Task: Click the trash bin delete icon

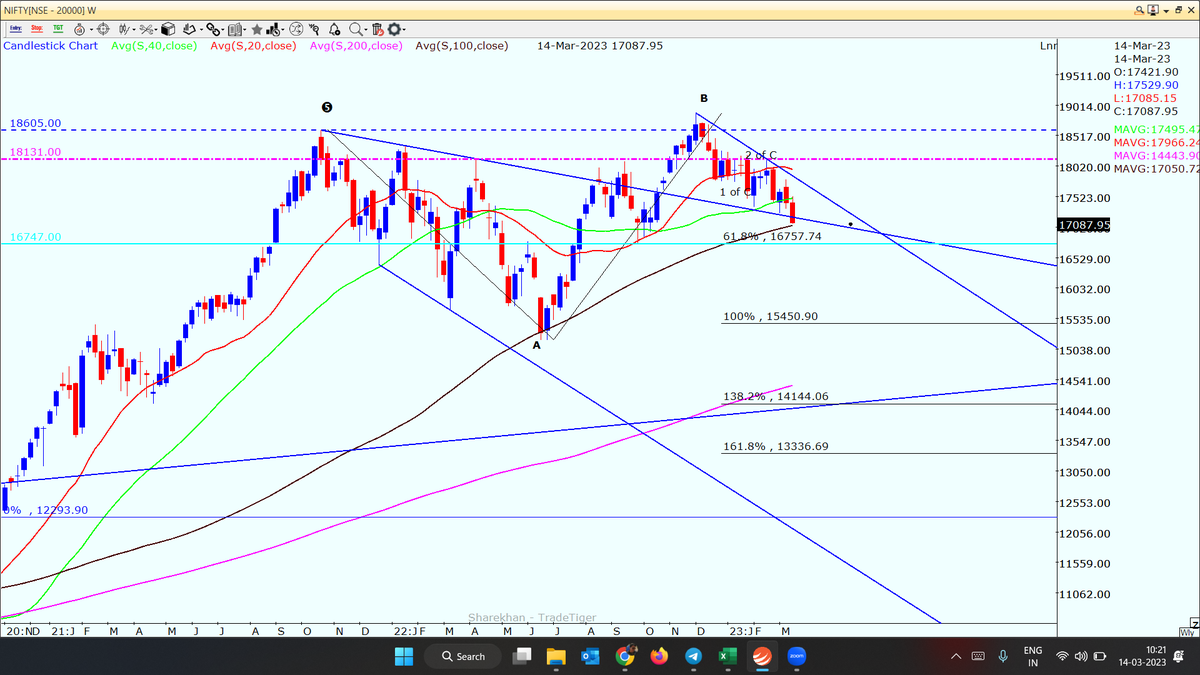Action: tap(378, 30)
